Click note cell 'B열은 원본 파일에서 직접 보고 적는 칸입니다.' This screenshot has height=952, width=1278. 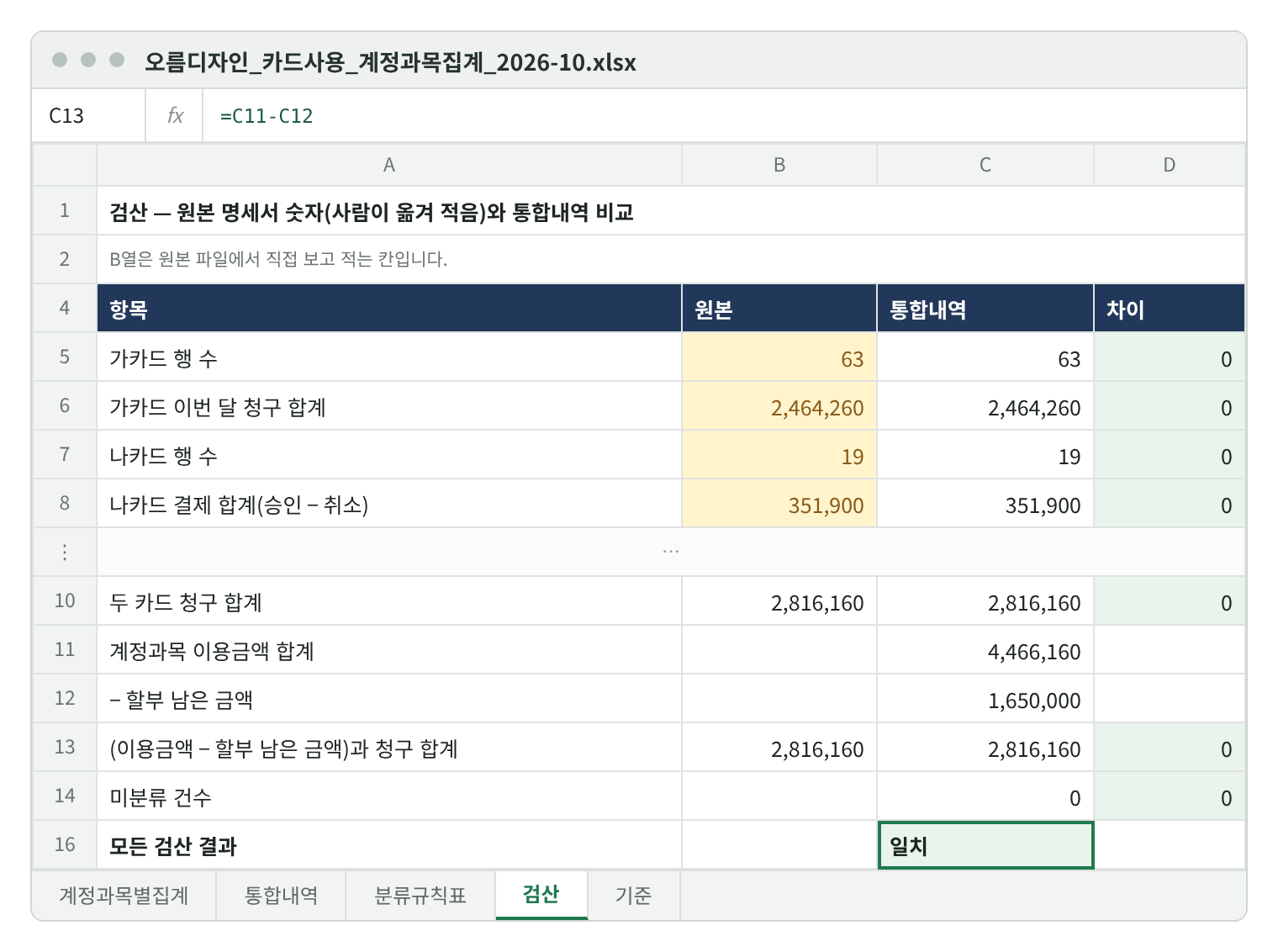671,259
